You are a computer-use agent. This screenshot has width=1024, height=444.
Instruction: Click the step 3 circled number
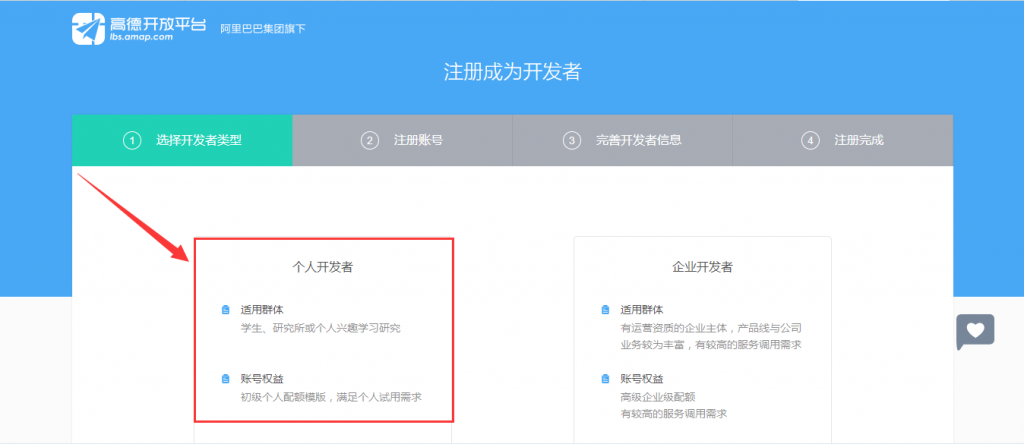(x=571, y=141)
